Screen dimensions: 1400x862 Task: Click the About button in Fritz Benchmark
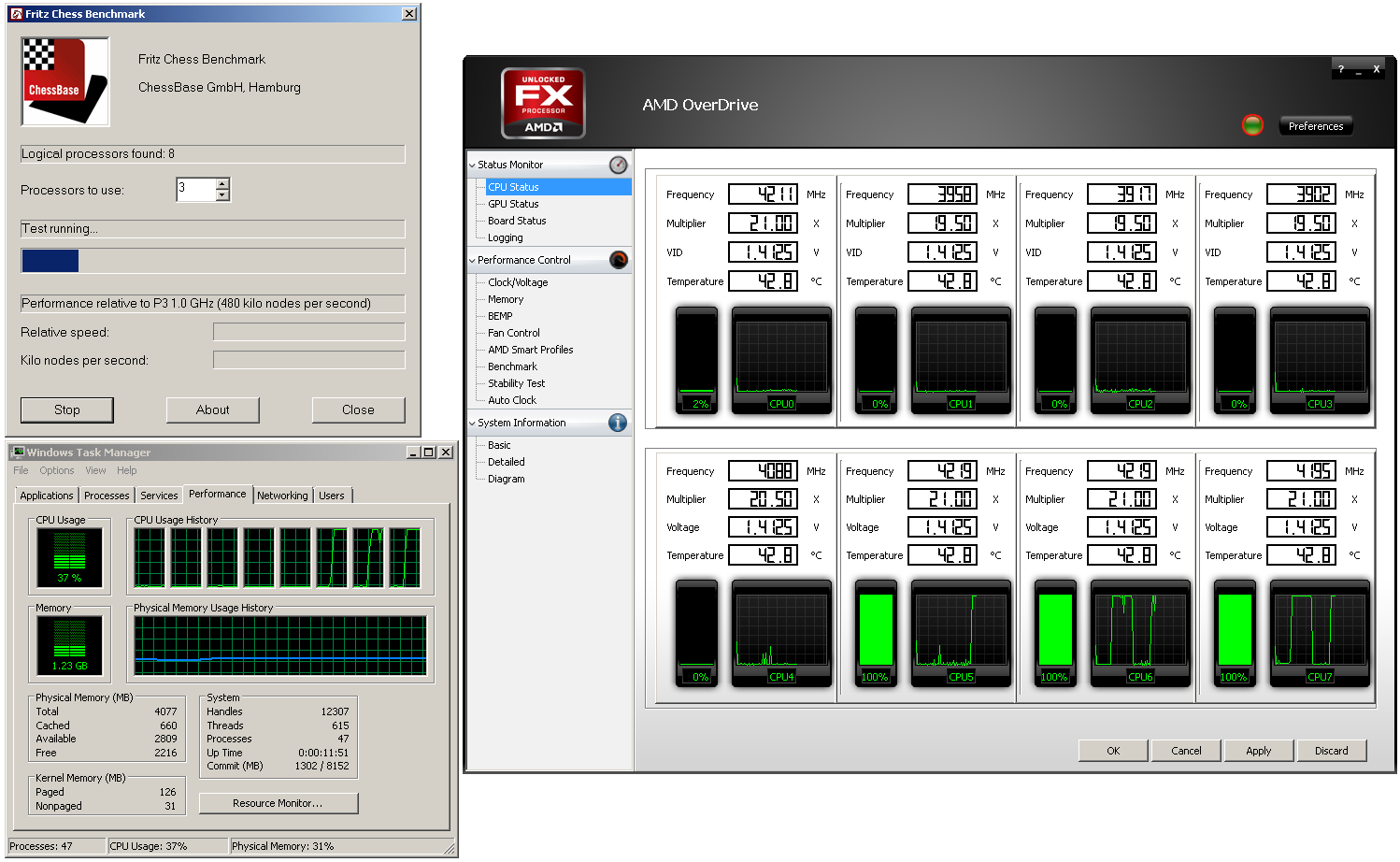click(213, 409)
